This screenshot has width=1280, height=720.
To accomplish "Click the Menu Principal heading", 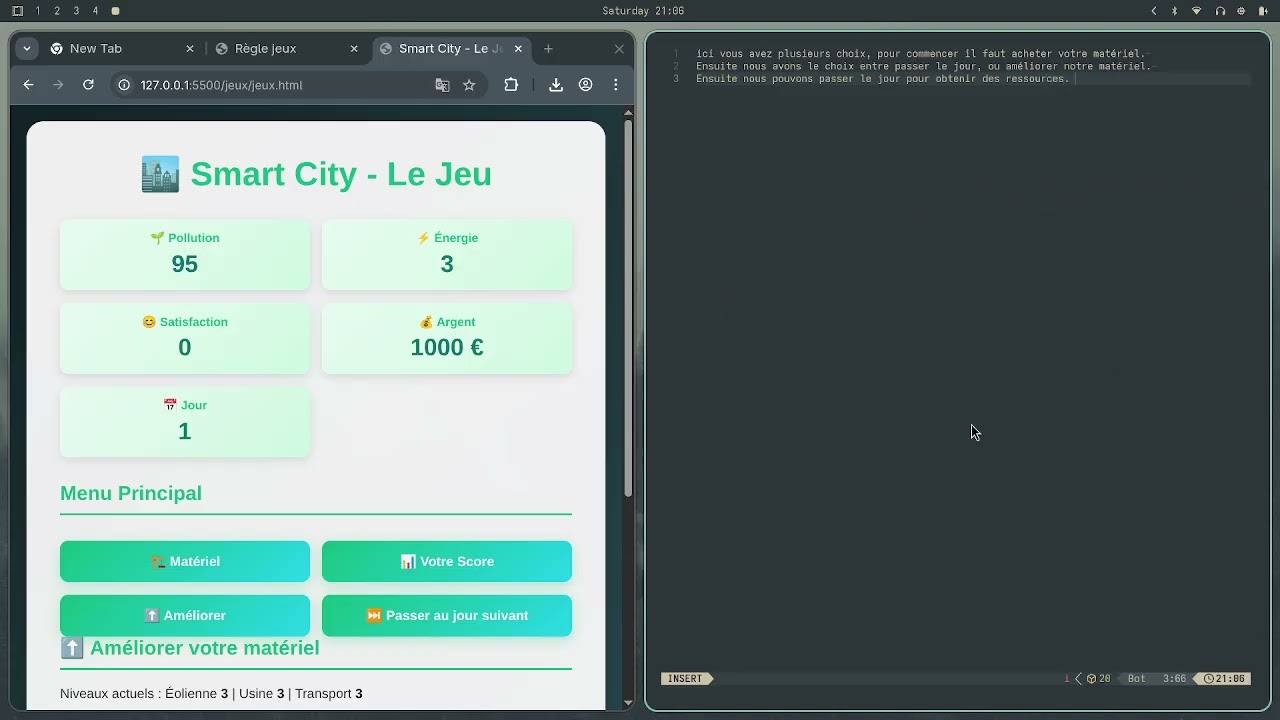I will 131,493.
